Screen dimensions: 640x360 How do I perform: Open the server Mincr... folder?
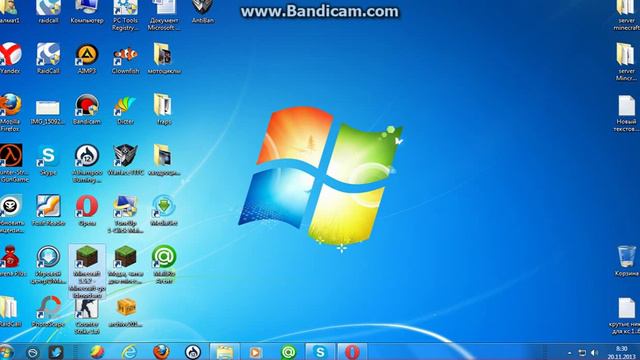pyautogui.click(x=627, y=62)
